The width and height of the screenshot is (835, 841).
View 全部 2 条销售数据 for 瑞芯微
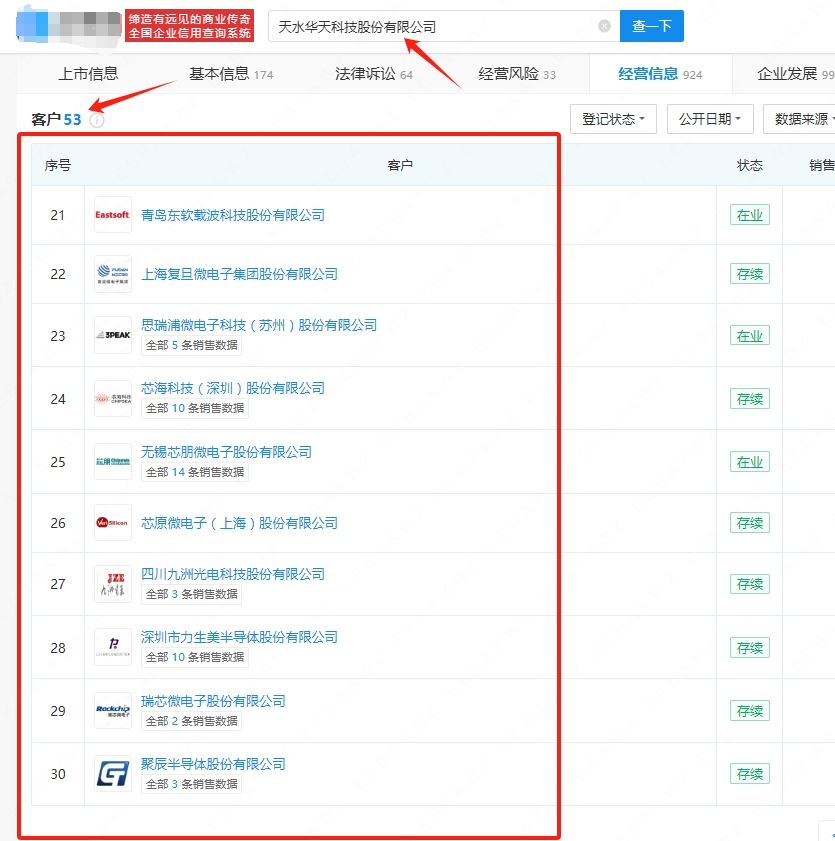click(191, 721)
